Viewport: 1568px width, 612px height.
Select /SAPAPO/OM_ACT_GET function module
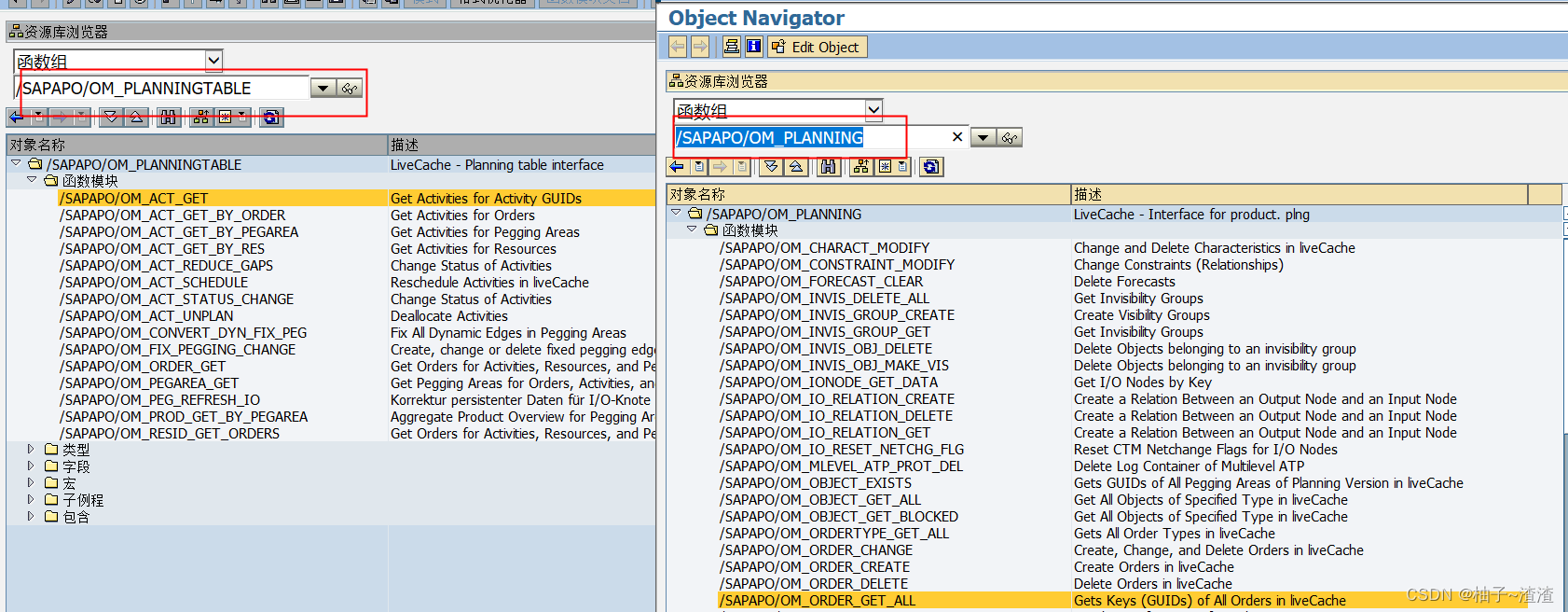tap(134, 198)
